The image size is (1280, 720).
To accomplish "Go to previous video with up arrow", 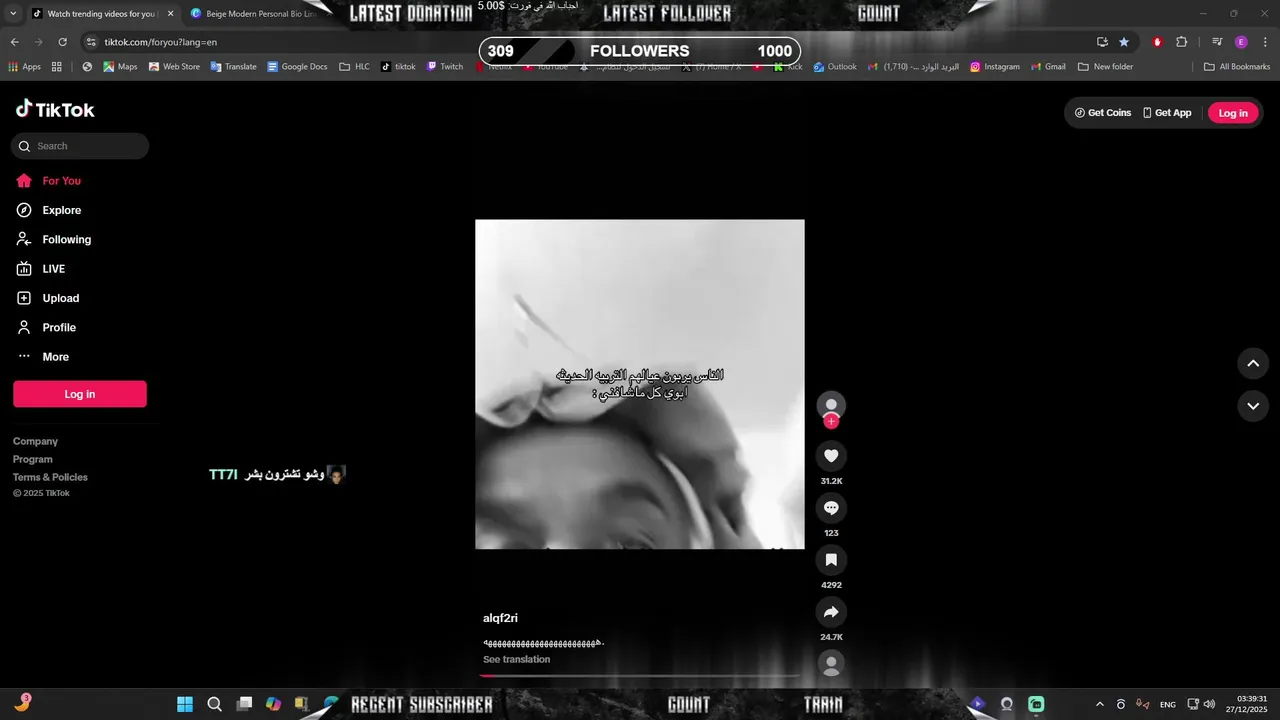I will 1253,363.
